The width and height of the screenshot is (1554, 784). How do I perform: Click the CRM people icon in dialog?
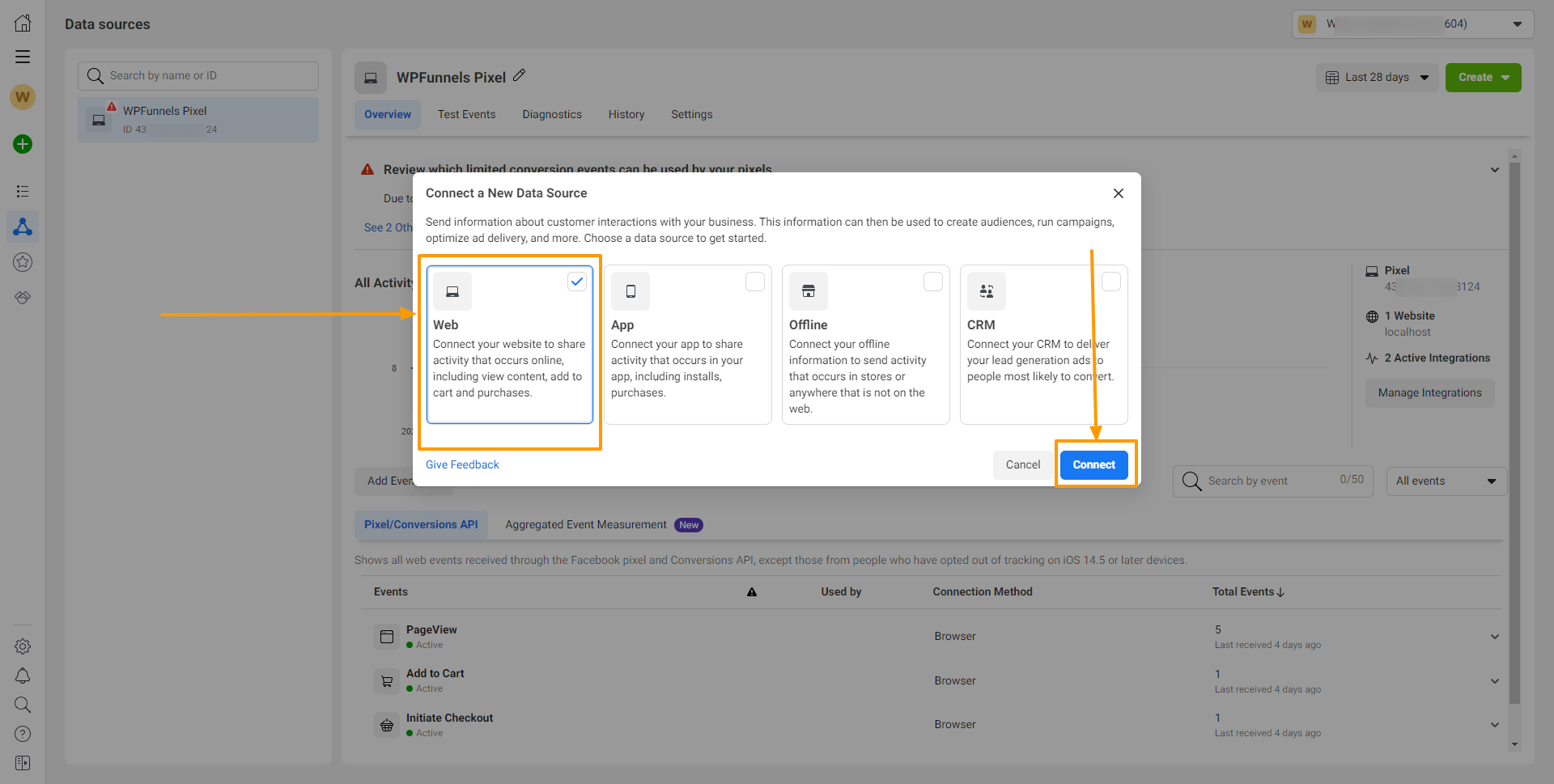click(987, 291)
